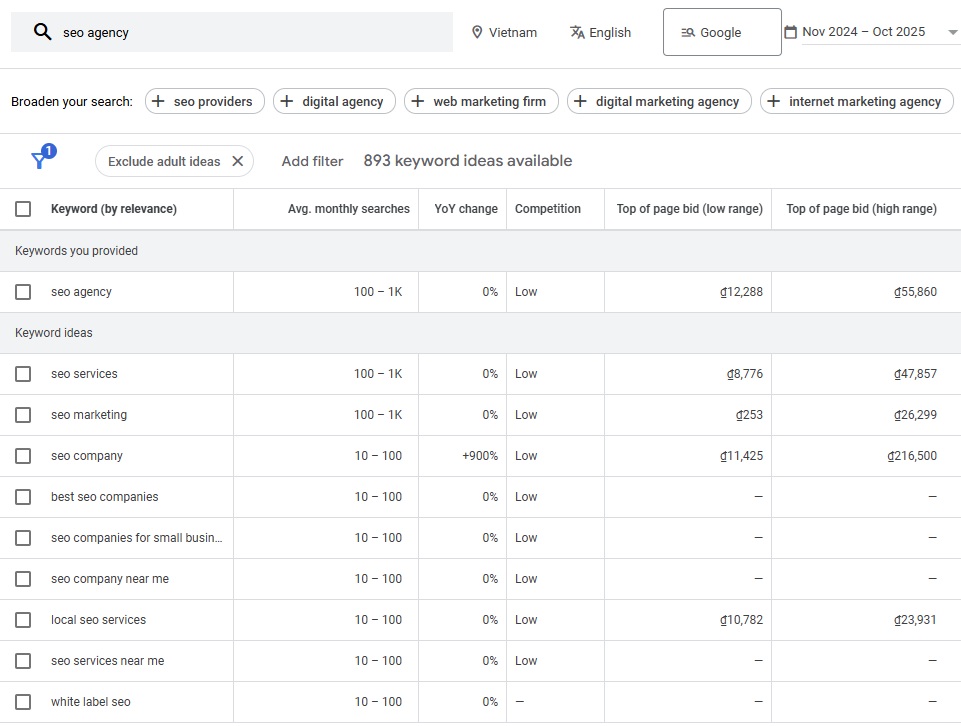Sort by YoY change column header
This screenshot has width=961, height=726.
tap(466, 209)
